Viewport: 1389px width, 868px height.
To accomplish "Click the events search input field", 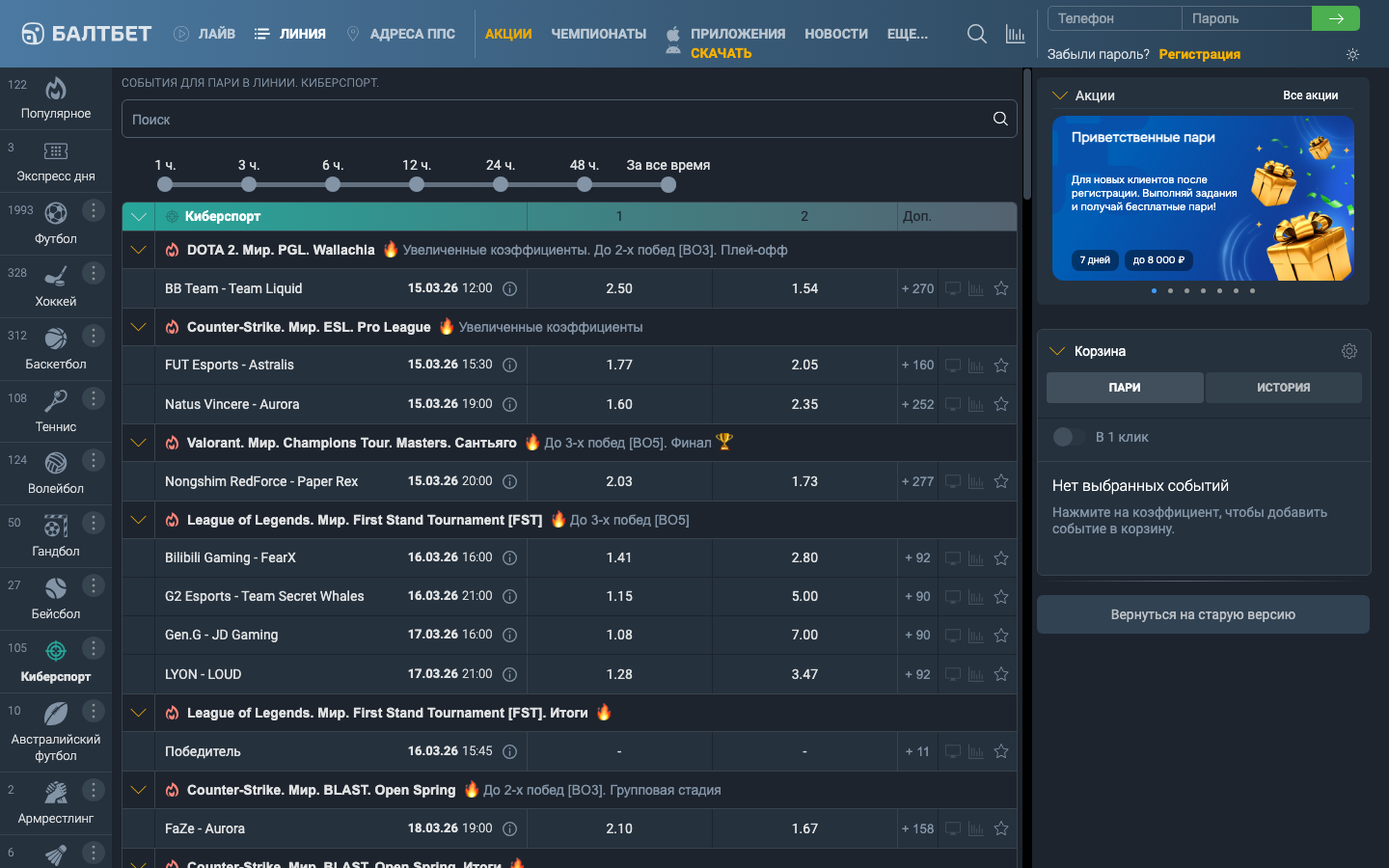I will pyautogui.click(x=559, y=120).
